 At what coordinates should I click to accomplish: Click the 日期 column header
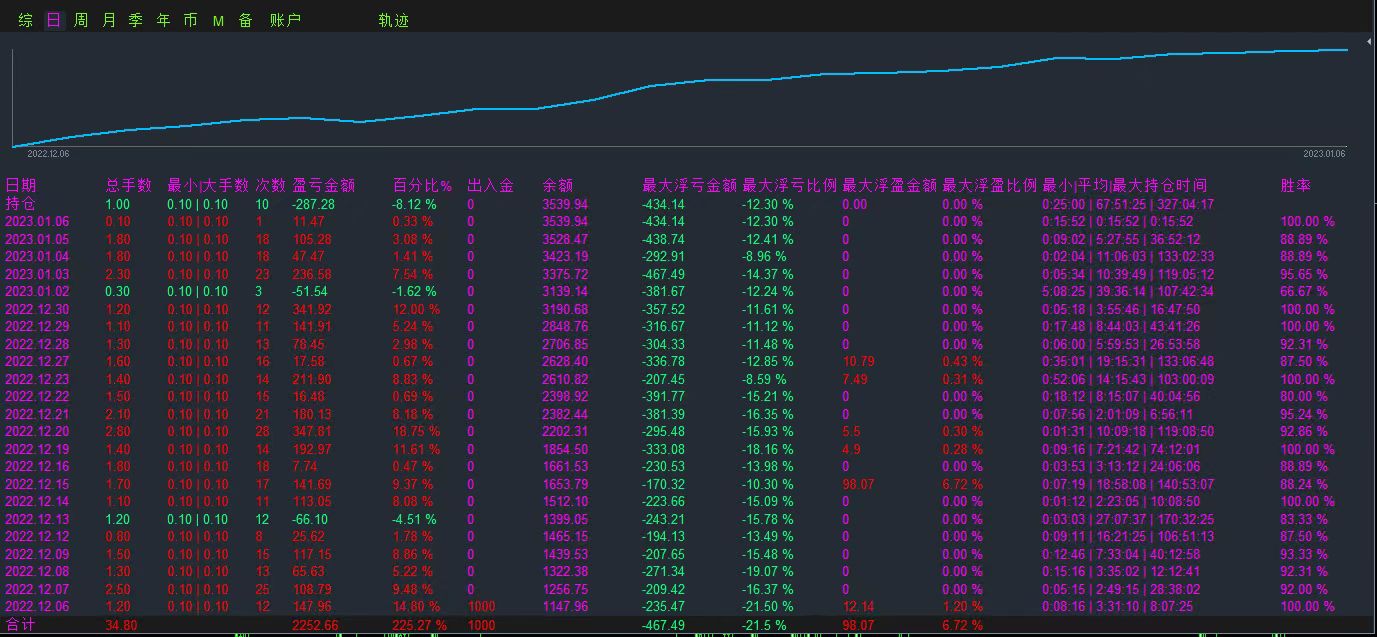click(21, 185)
